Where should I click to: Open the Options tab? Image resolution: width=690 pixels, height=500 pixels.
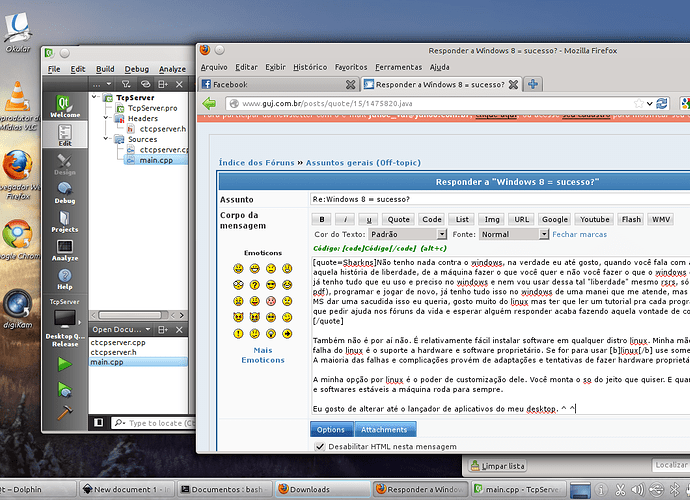pos(331,430)
